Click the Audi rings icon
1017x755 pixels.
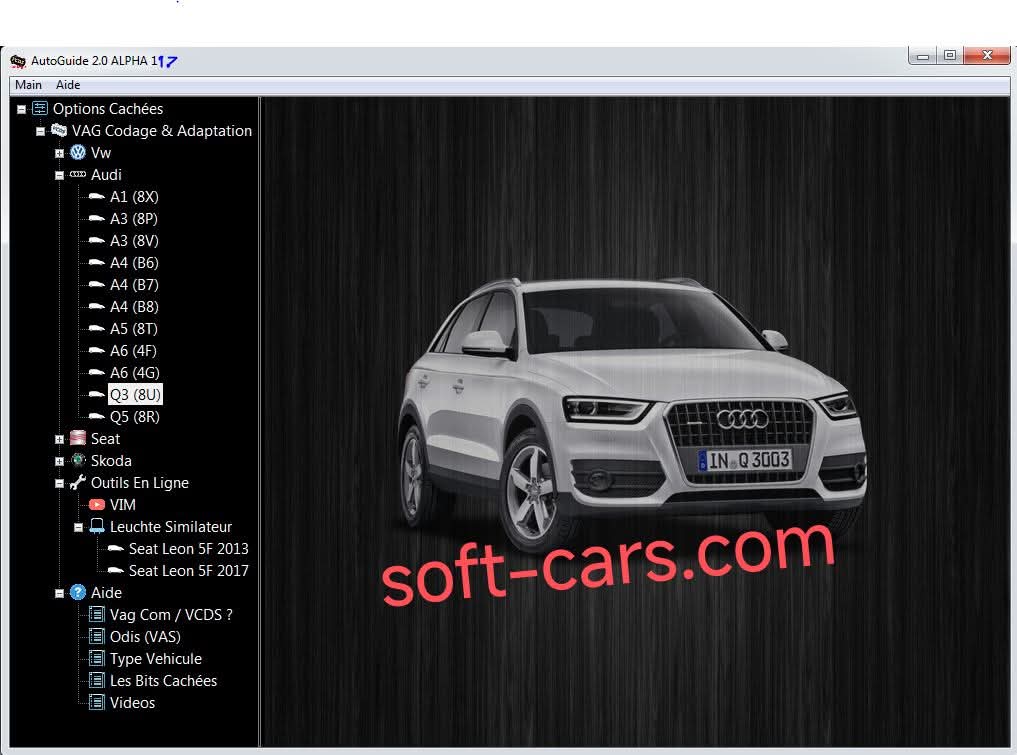(78, 174)
